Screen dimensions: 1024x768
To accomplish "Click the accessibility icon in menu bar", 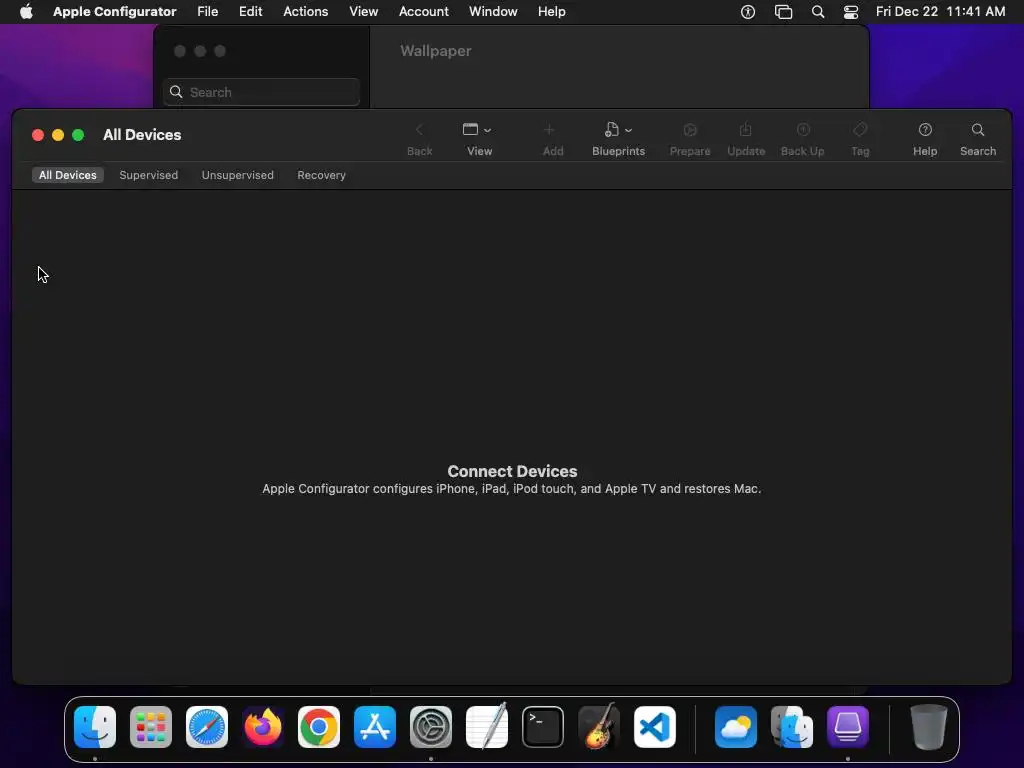I will [x=748, y=12].
